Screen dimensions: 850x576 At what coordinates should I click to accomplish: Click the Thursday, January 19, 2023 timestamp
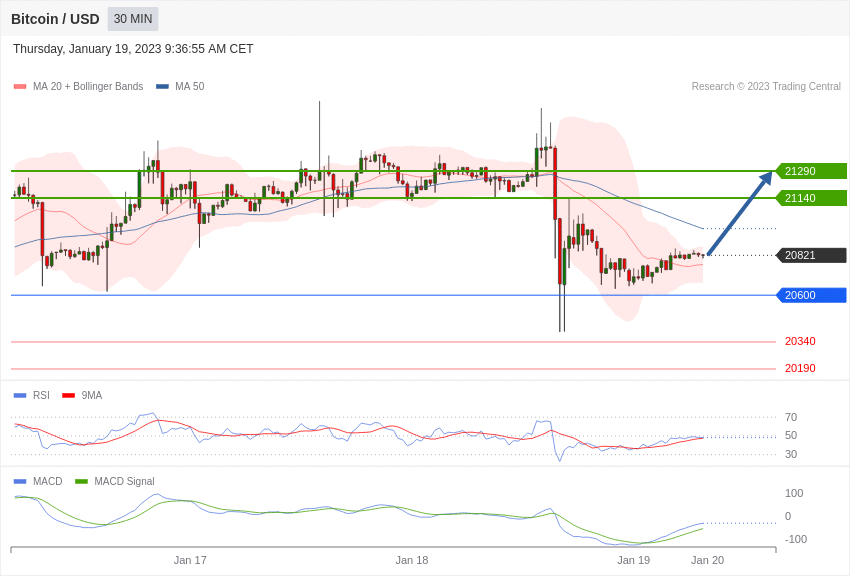click(133, 49)
